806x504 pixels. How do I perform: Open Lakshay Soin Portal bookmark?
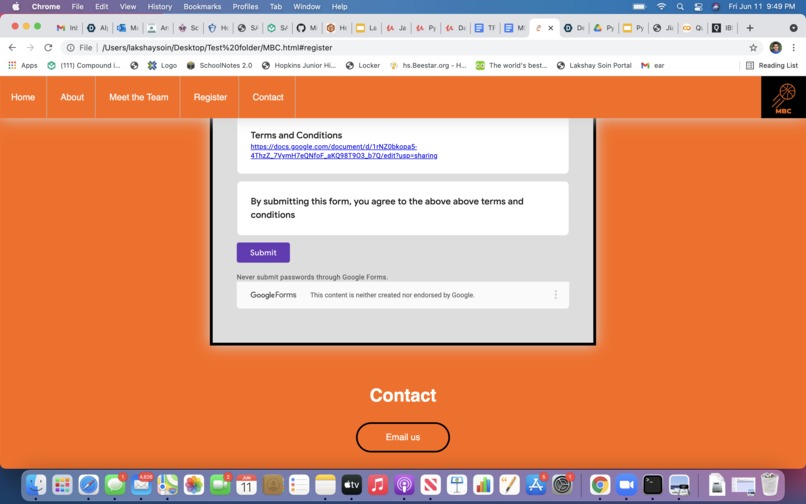[x=594, y=65]
